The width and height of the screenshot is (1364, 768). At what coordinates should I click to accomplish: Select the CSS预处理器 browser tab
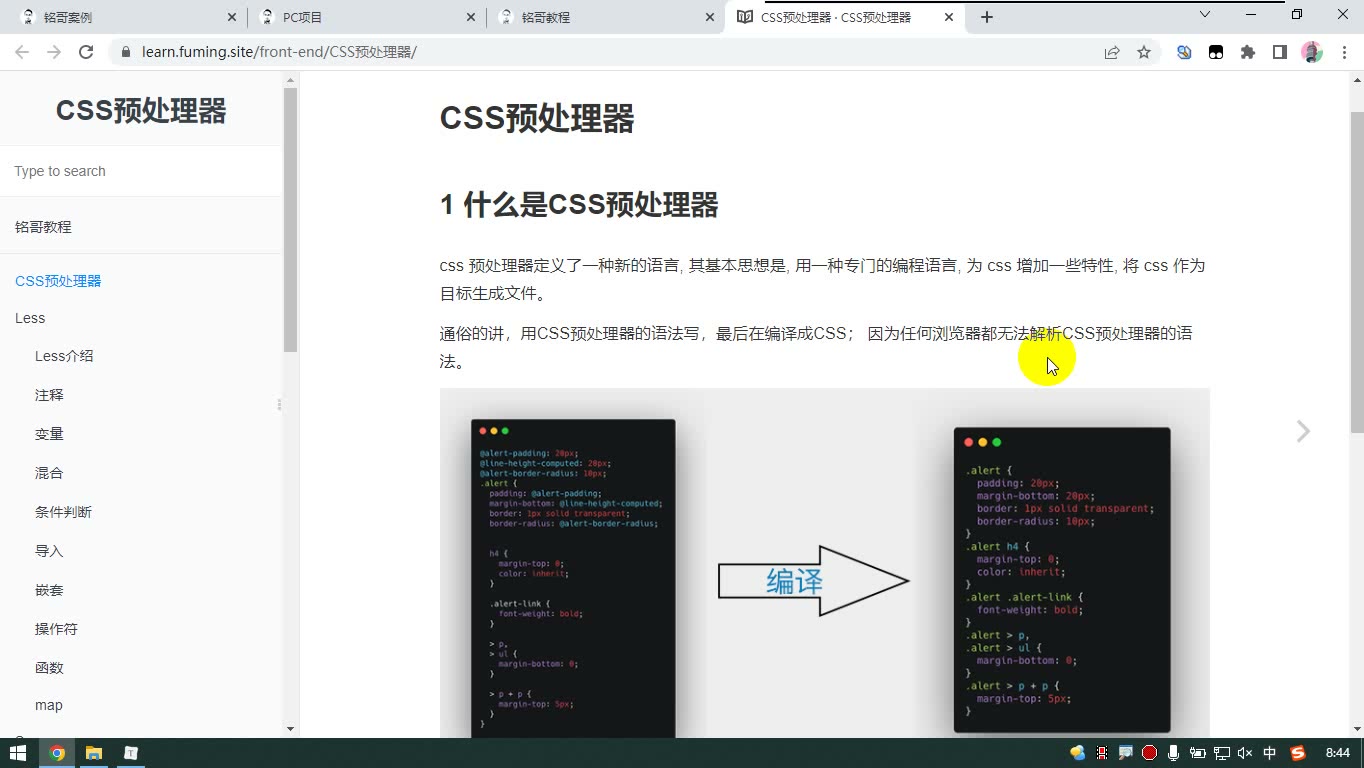[846, 17]
